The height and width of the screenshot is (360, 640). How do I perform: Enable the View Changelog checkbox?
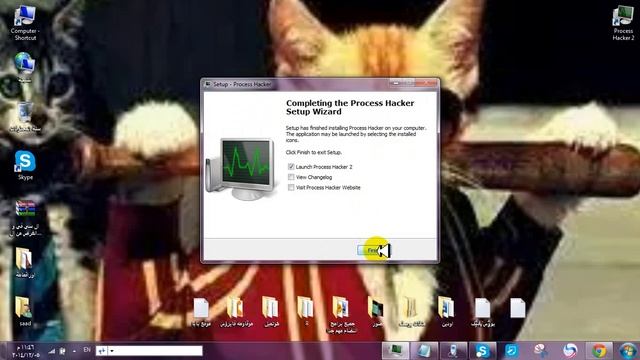click(291, 177)
